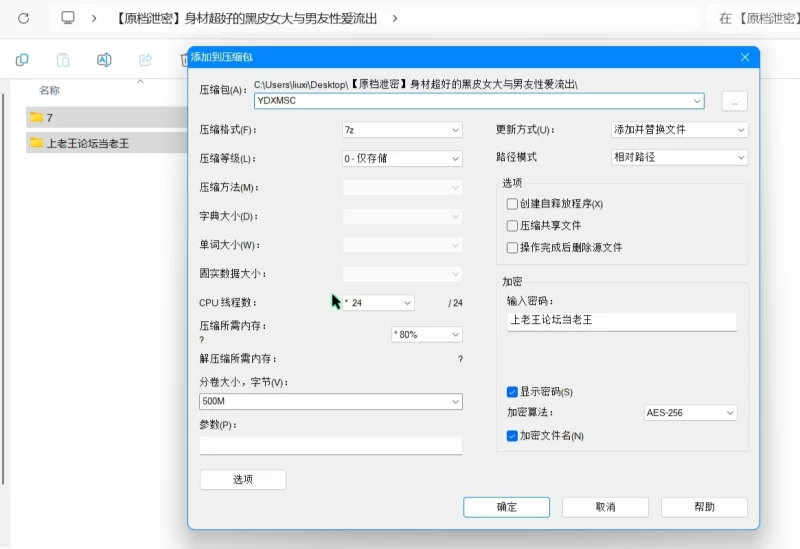Expand chevron after the folder name in address bar

tap(395, 18)
